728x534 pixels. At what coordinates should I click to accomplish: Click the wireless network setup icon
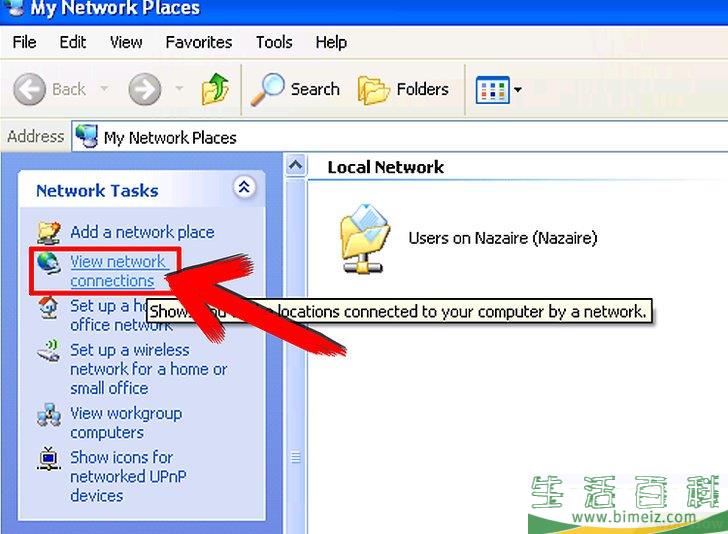(x=49, y=351)
